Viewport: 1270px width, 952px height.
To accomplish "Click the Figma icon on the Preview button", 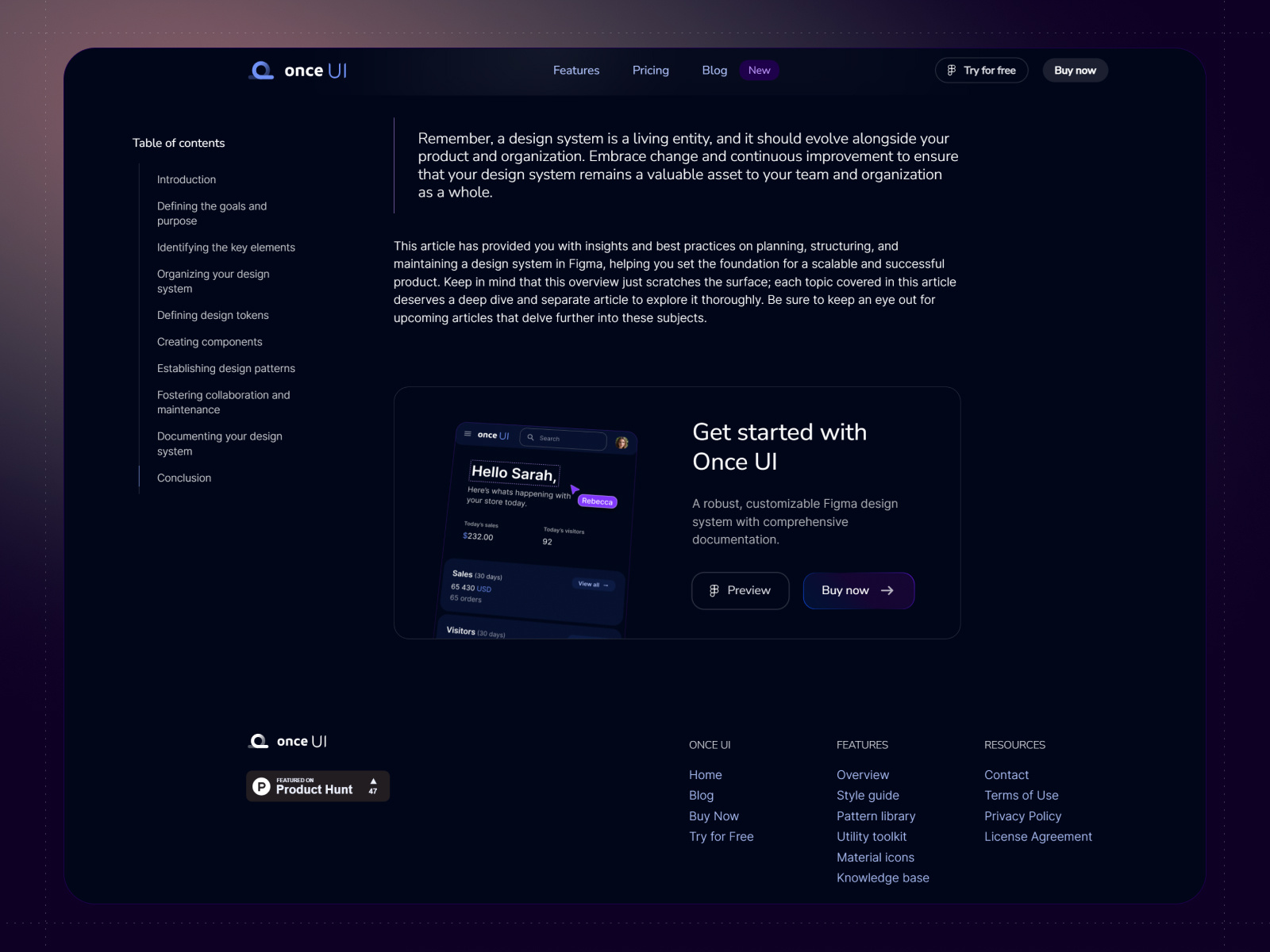I will click(713, 590).
